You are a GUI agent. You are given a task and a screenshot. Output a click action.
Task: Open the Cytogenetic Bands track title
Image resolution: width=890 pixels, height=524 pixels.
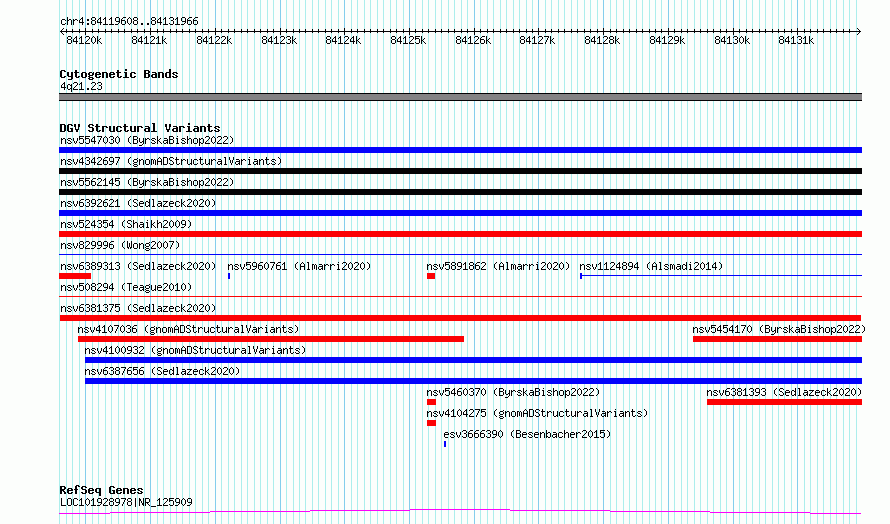(x=119, y=74)
